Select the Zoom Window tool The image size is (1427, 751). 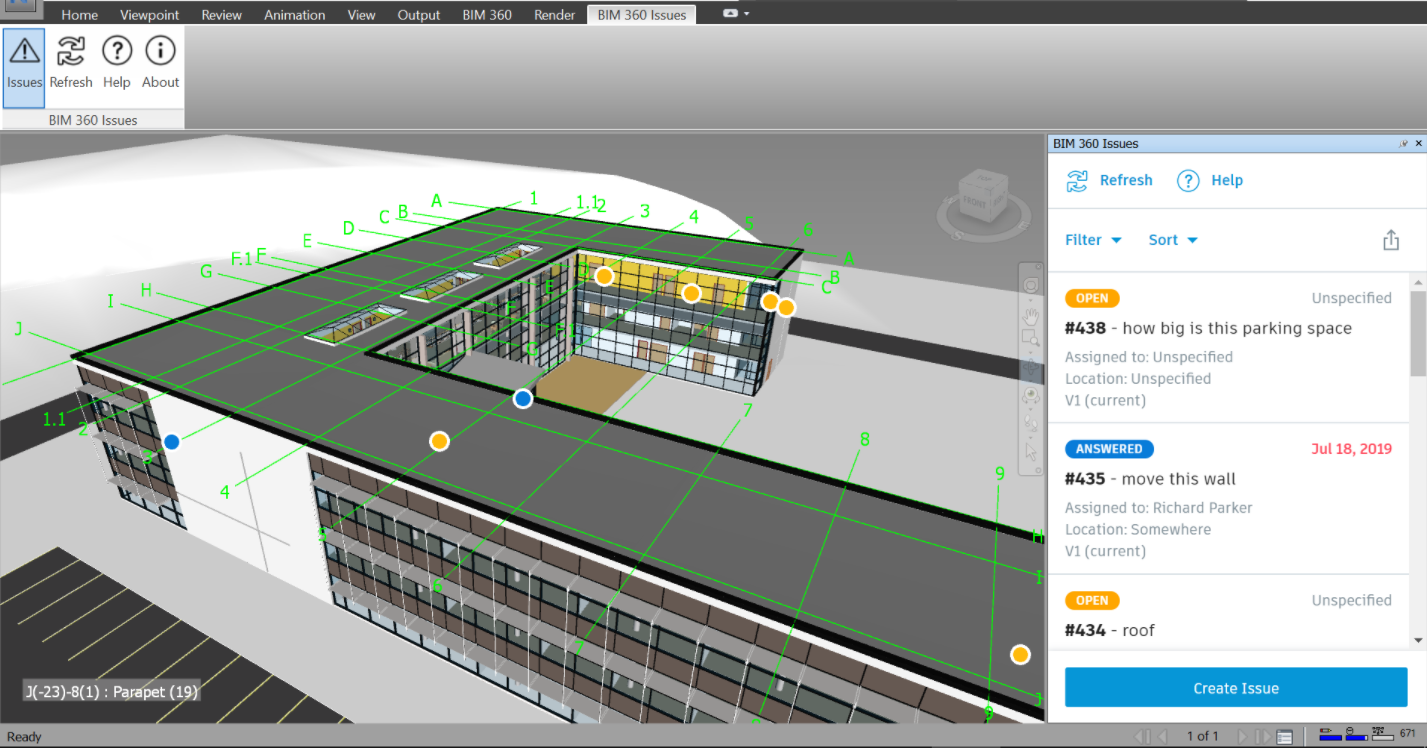1031,340
